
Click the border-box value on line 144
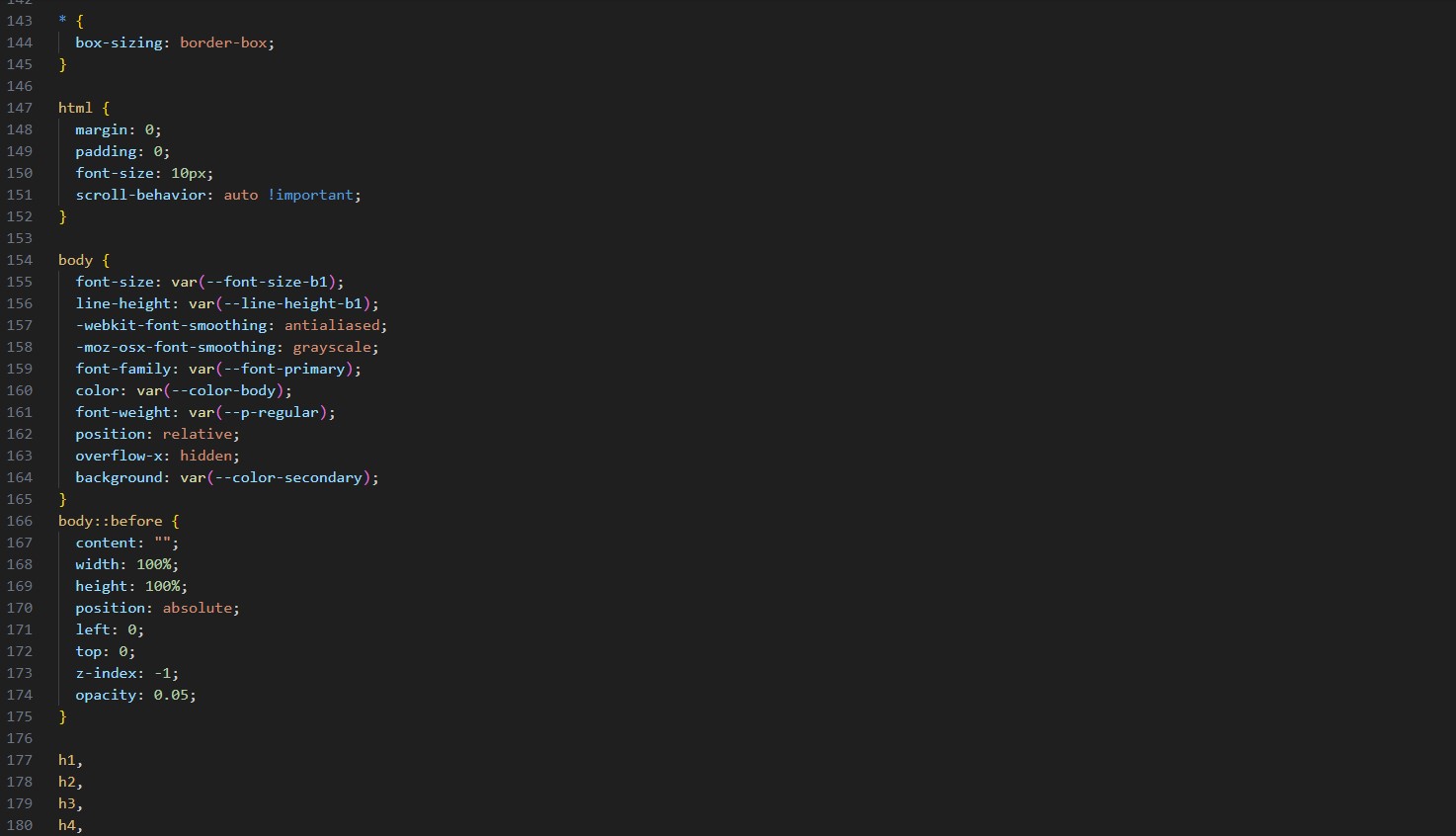(225, 42)
